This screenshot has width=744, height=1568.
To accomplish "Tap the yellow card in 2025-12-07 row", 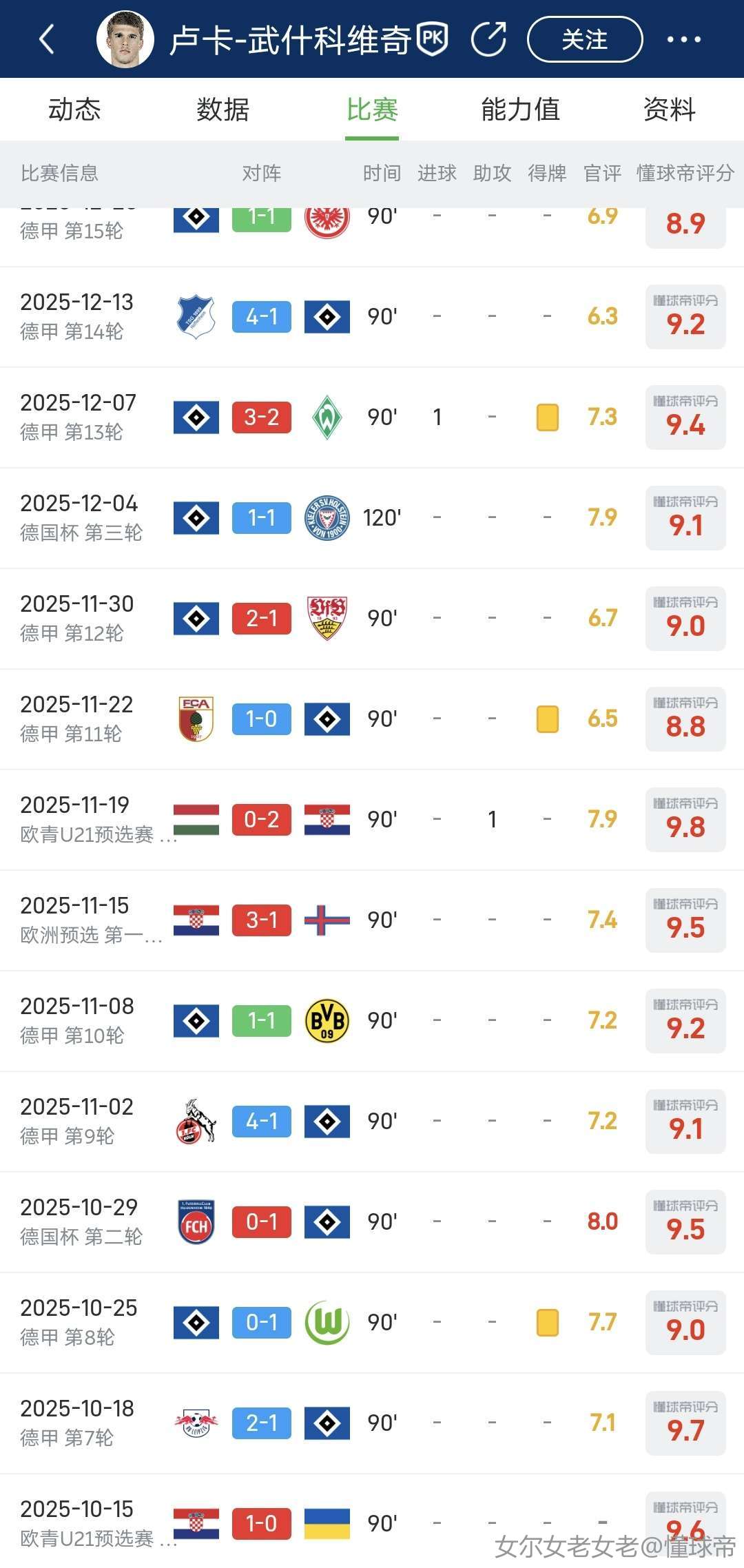I will (x=548, y=417).
